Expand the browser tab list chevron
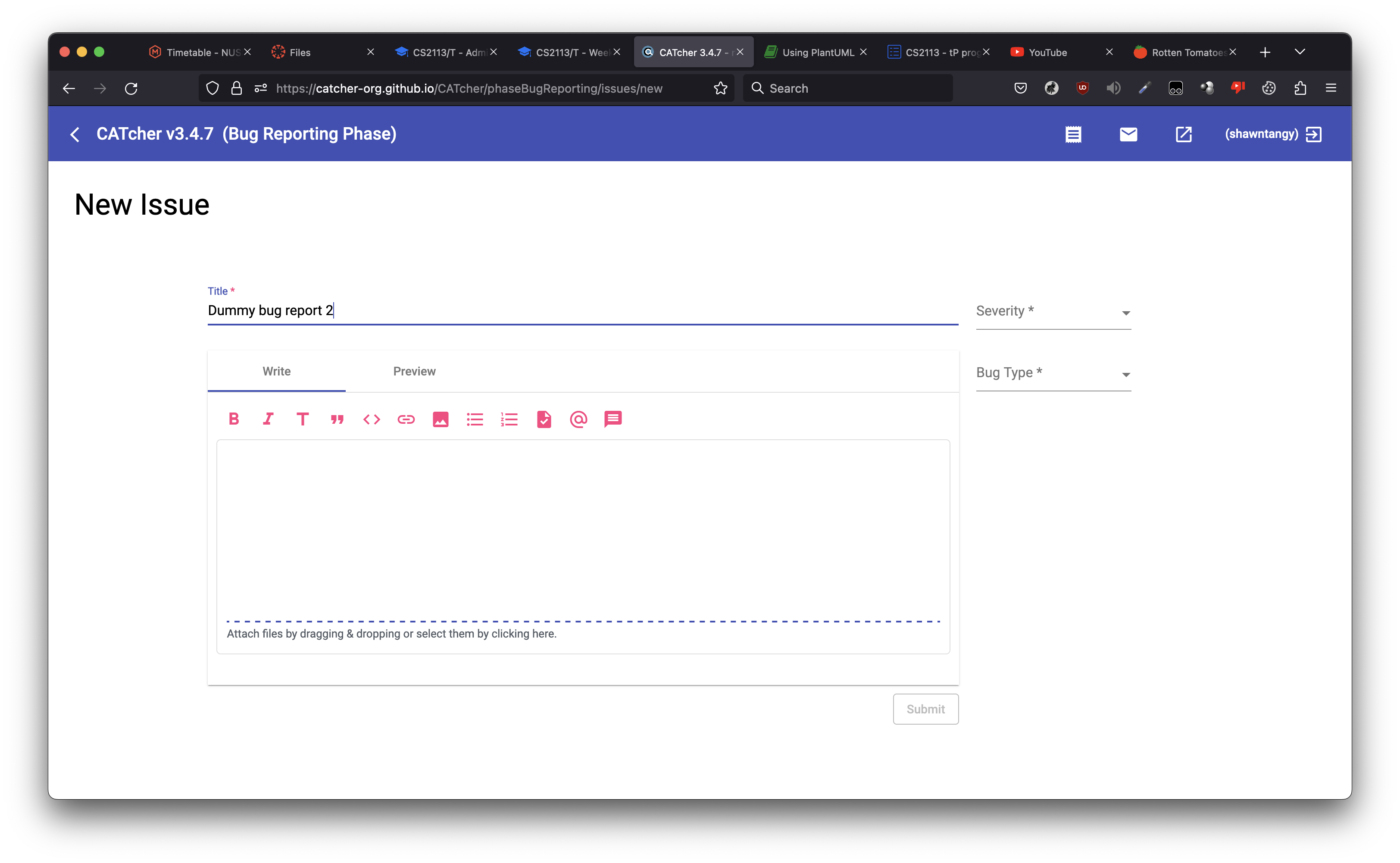Screen dimensions: 1400x863 click(x=1300, y=52)
